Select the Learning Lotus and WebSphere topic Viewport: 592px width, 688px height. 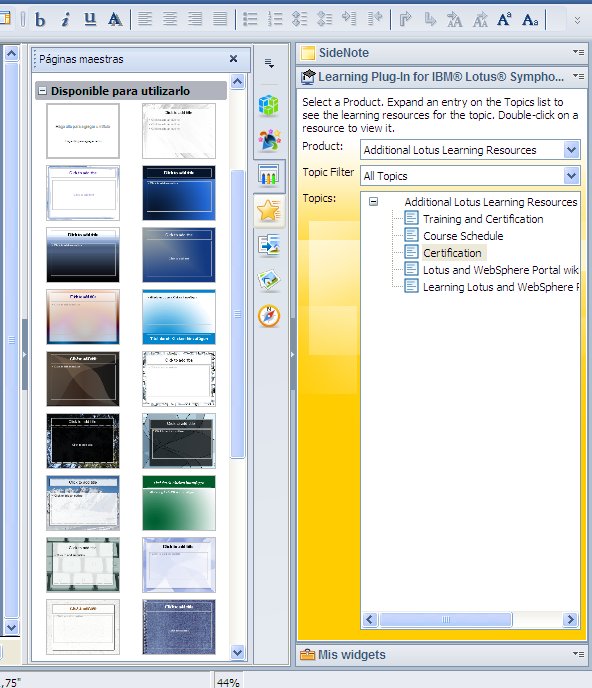click(500, 287)
